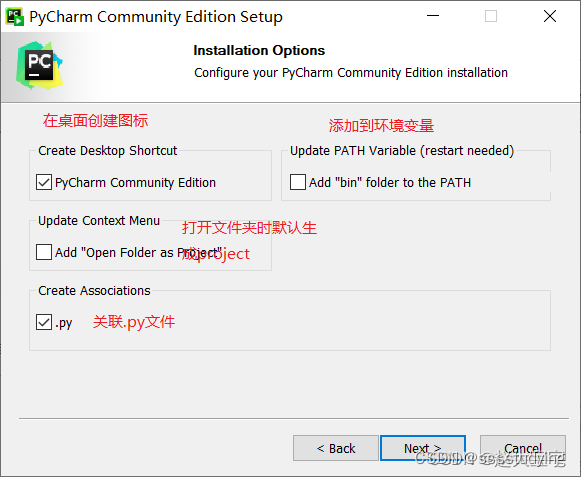This screenshot has width=581, height=477.
Task: Click the PyCharm PC logo in the header
Action: pos(39,65)
